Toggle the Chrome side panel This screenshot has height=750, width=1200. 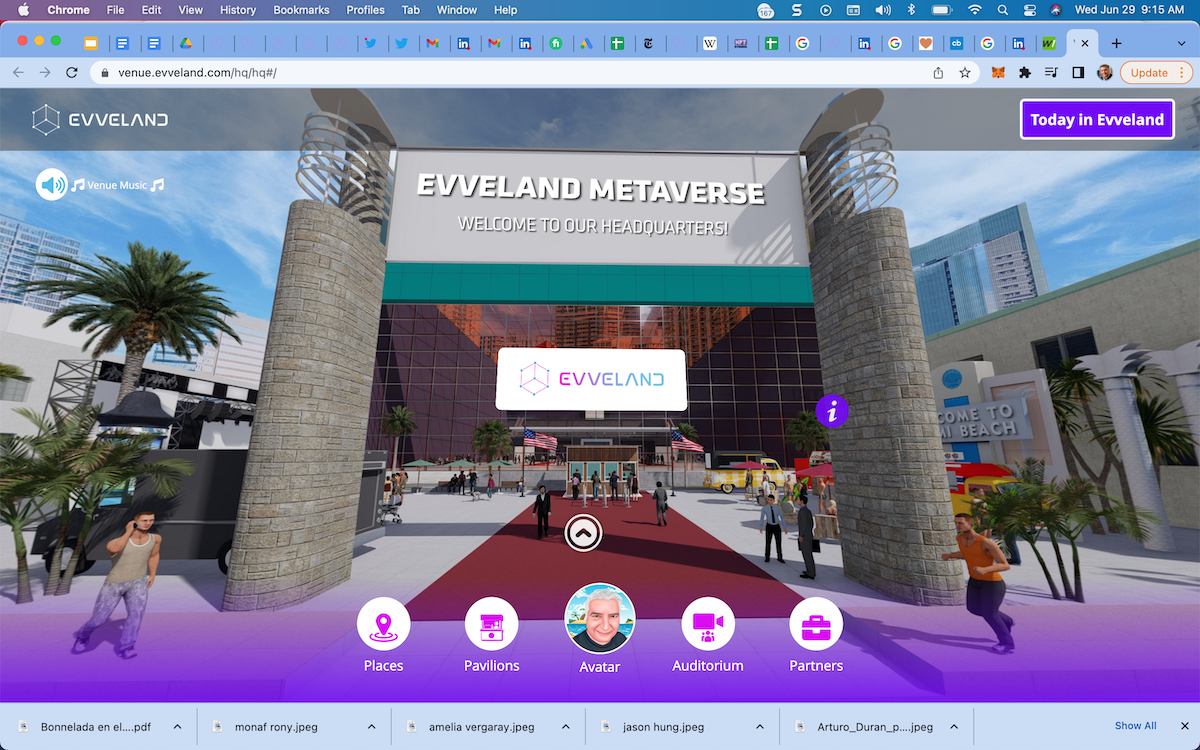coord(1078,73)
